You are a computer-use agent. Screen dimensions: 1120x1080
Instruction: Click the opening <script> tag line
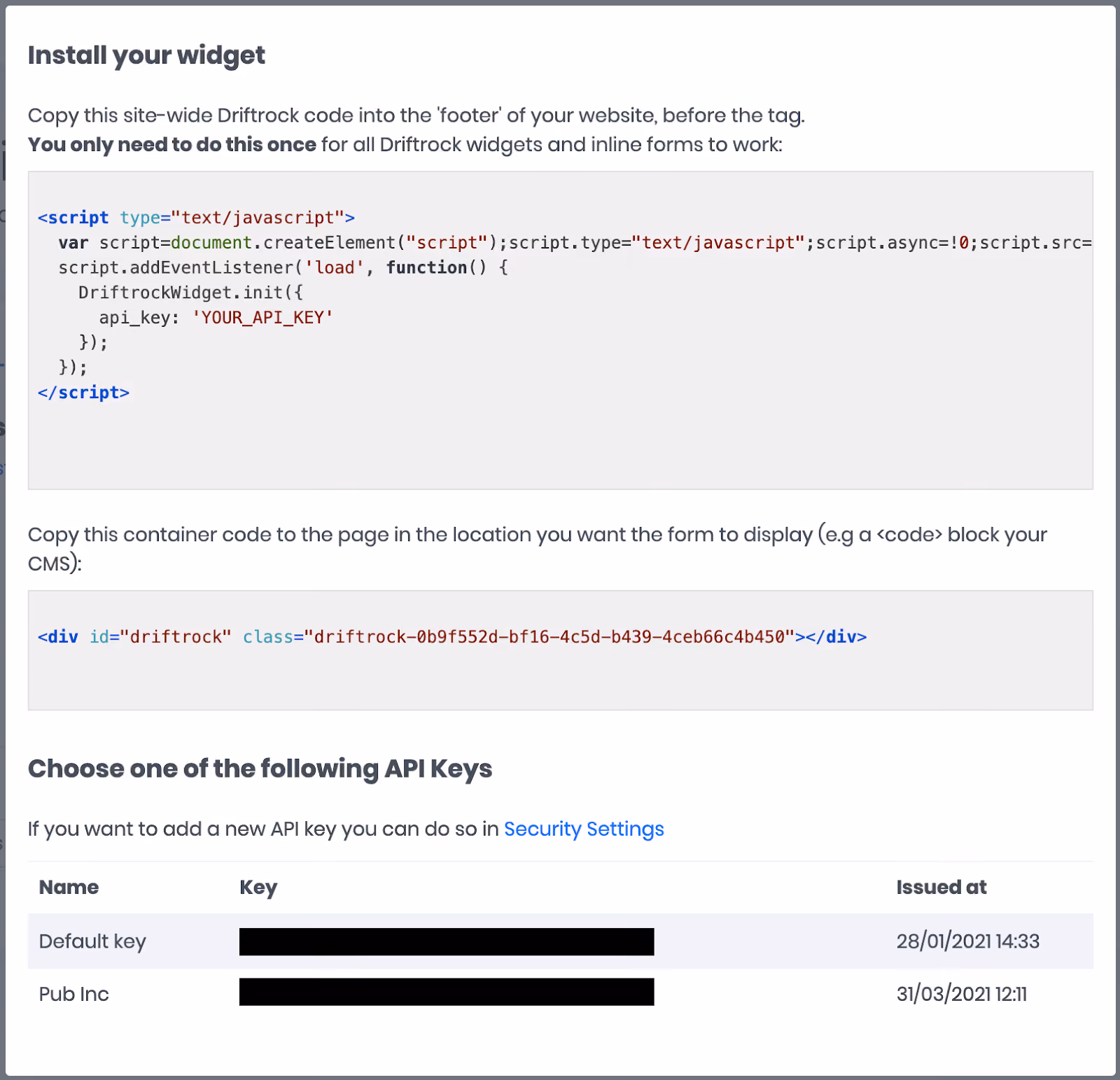[x=196, y=218]
